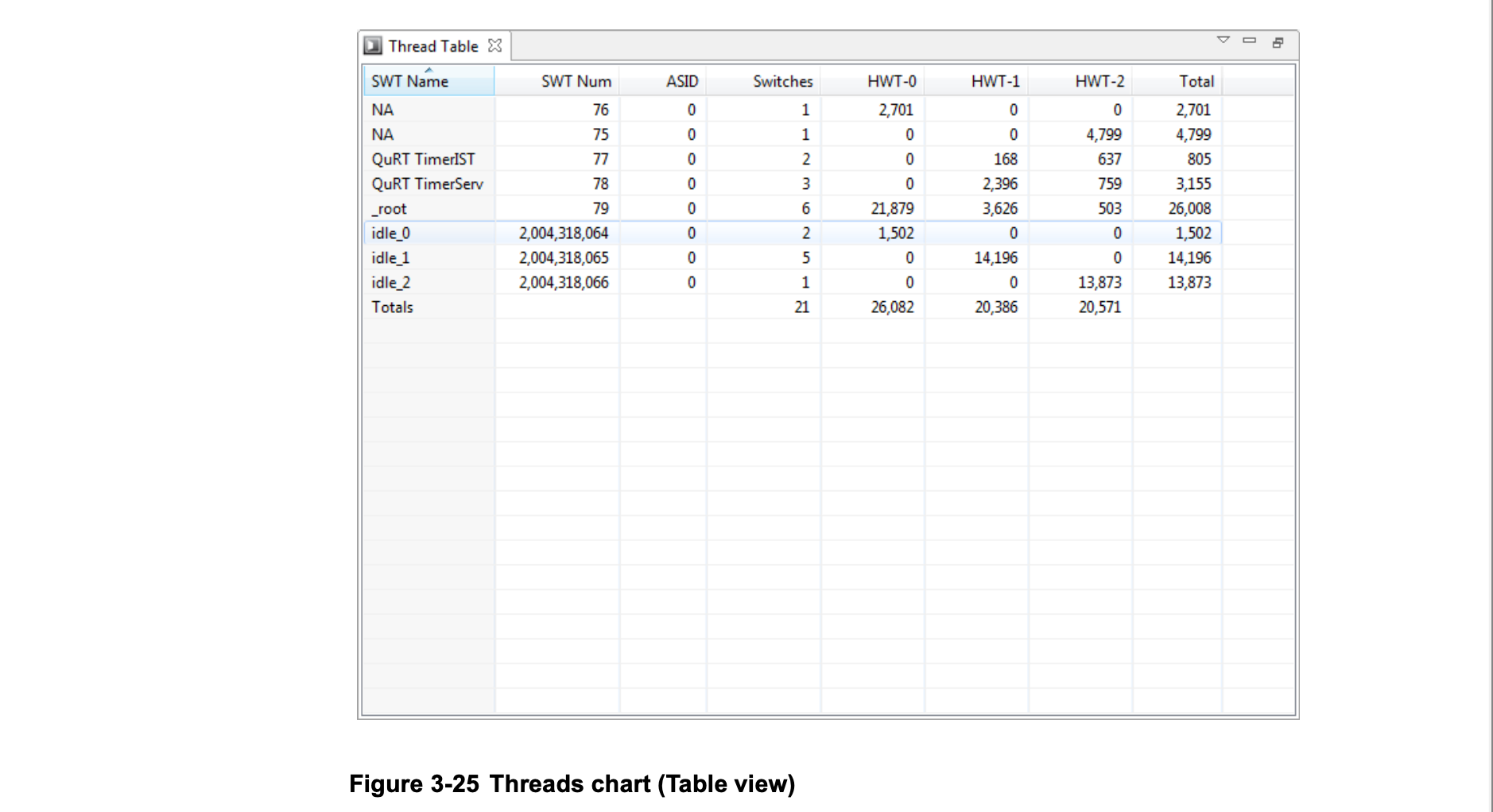Screen dimensions: 1493x812
Task: Click the Switches total 21
Action: tap(801, 307)
